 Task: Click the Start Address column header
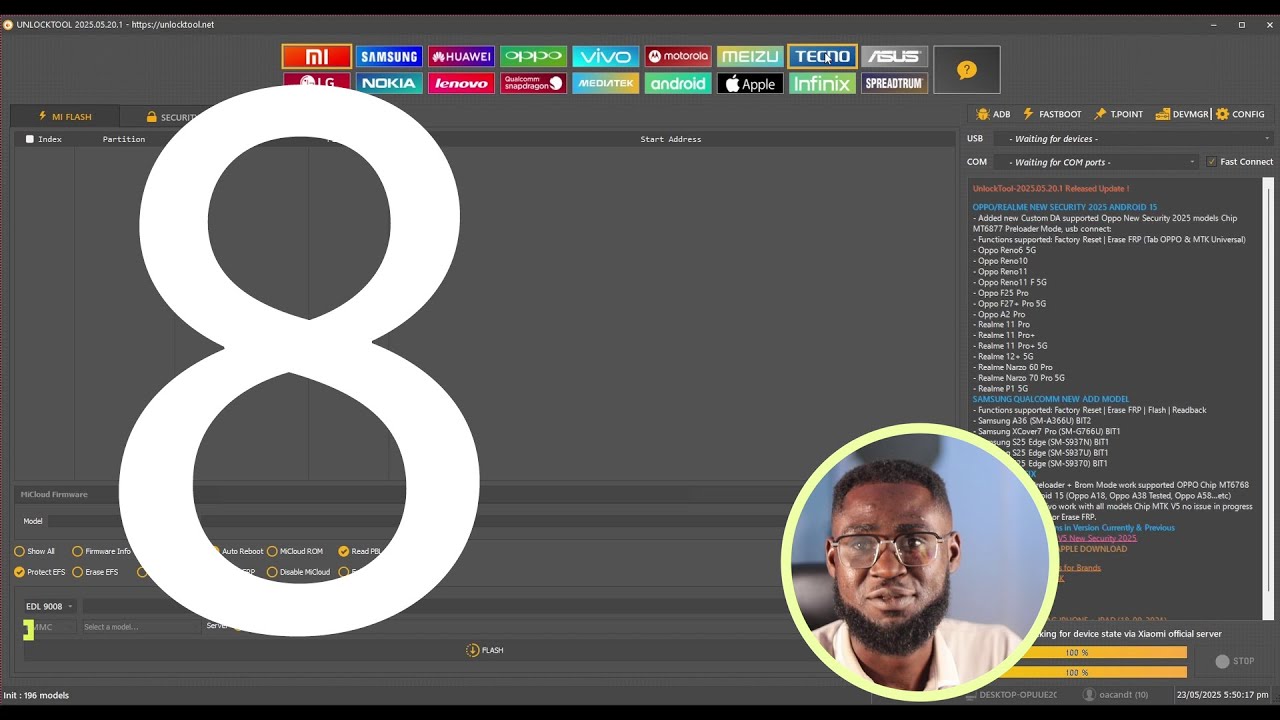[x=671, y=139]
